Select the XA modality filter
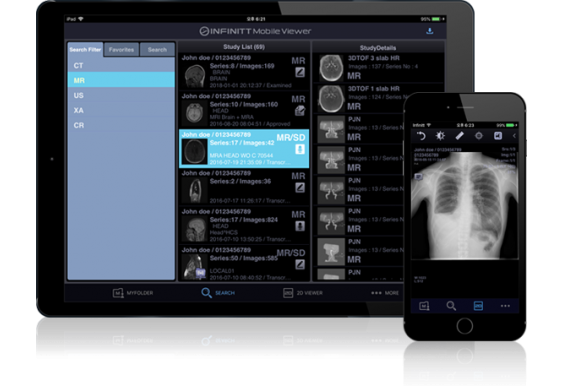The image size is (564, 386). pos(121,110)
